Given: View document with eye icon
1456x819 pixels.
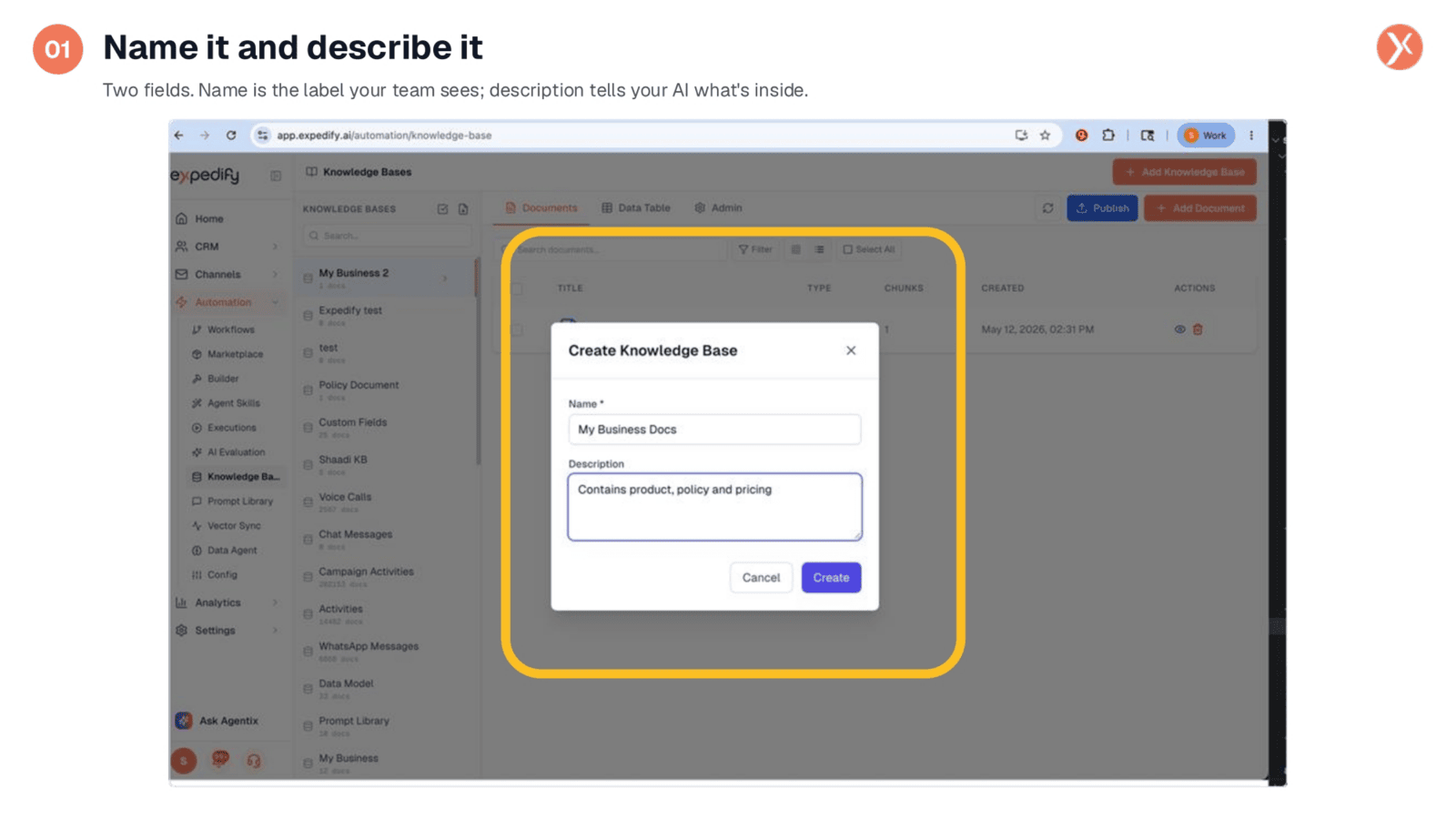Looking at the screenshot, I should [1179, 329].
